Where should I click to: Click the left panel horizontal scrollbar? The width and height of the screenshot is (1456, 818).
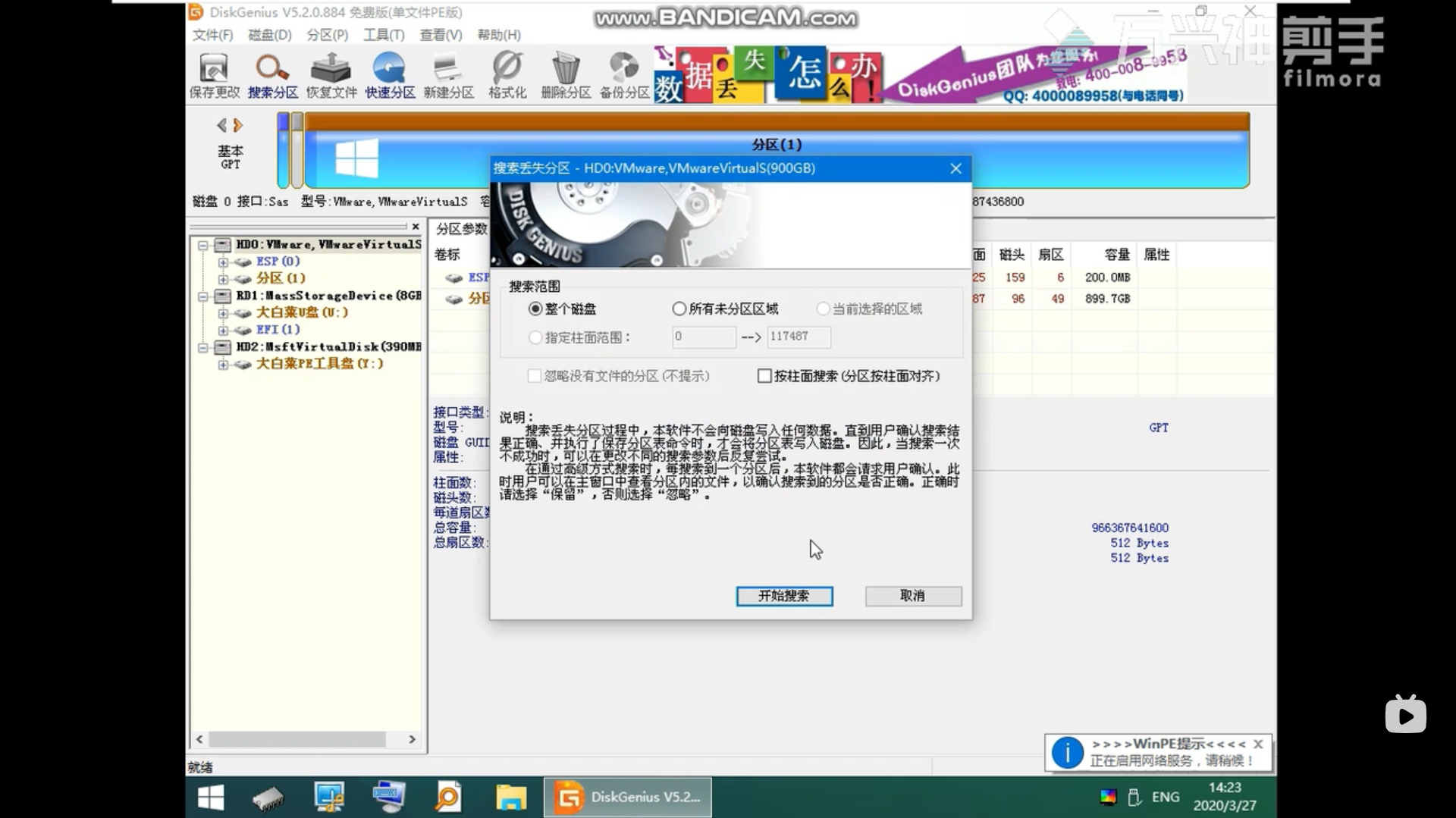click(x=297, y=739)
